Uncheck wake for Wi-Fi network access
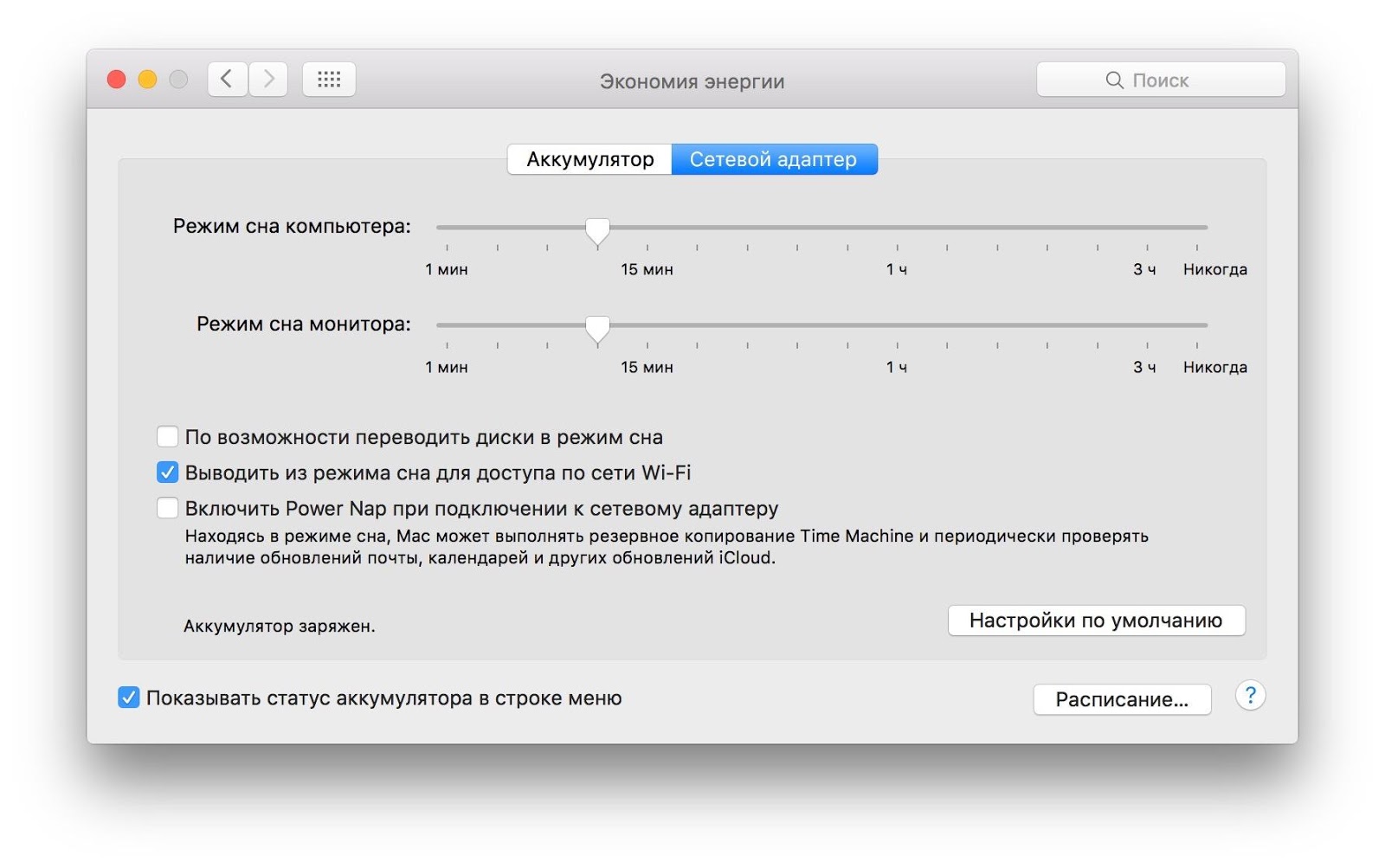1385x868 pixels. point(167,473)
